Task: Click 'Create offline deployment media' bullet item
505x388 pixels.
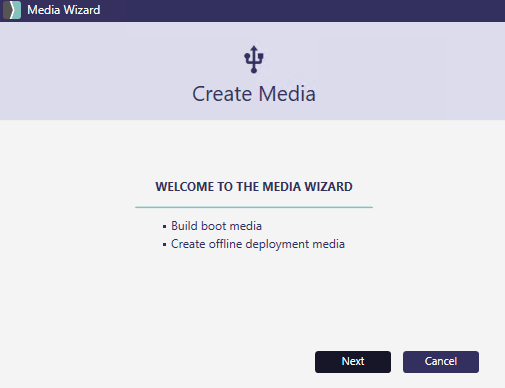Action: pyautogui.click(x=258, y=244)
